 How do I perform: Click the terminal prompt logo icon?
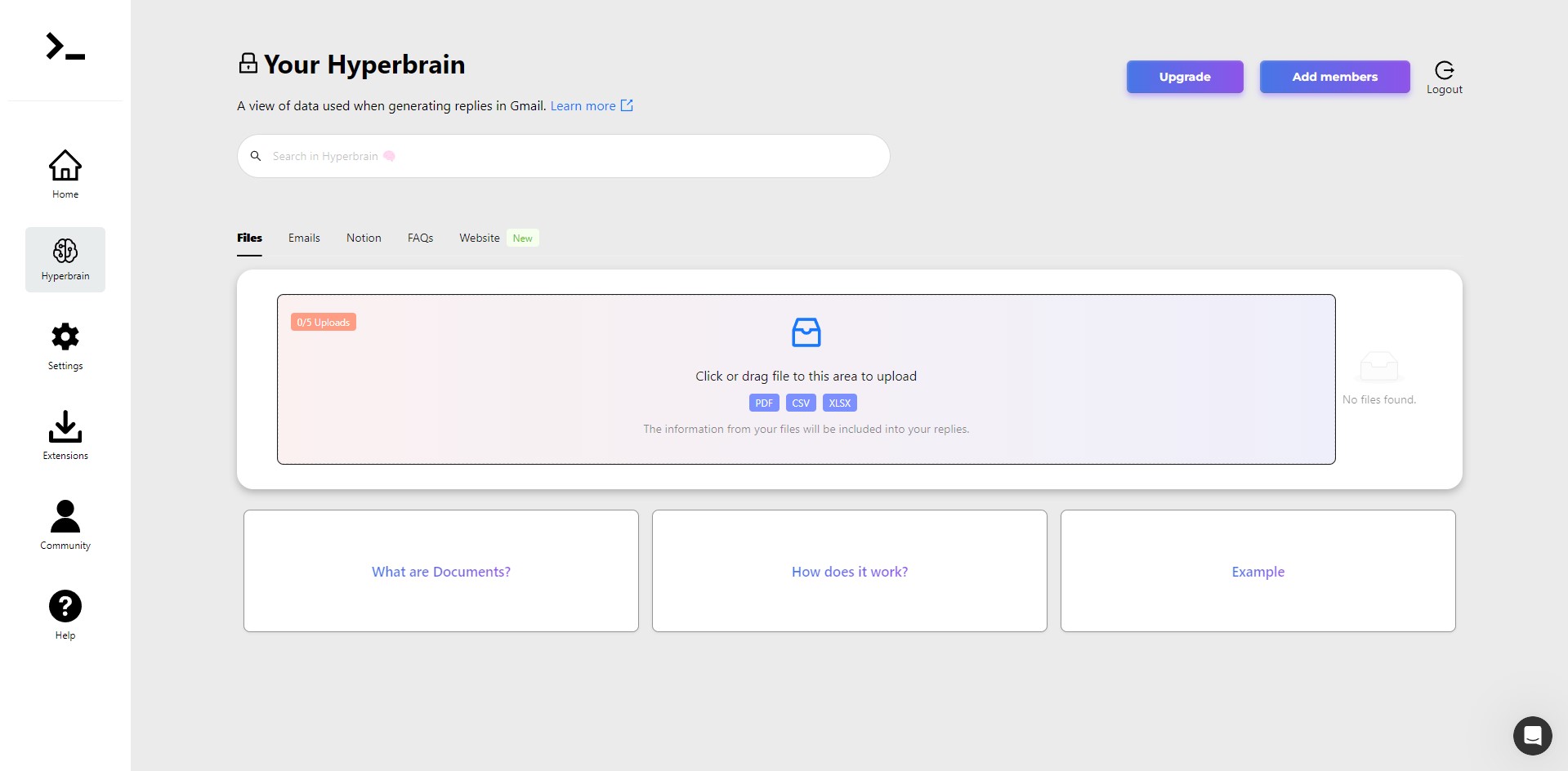coord(65,47)
